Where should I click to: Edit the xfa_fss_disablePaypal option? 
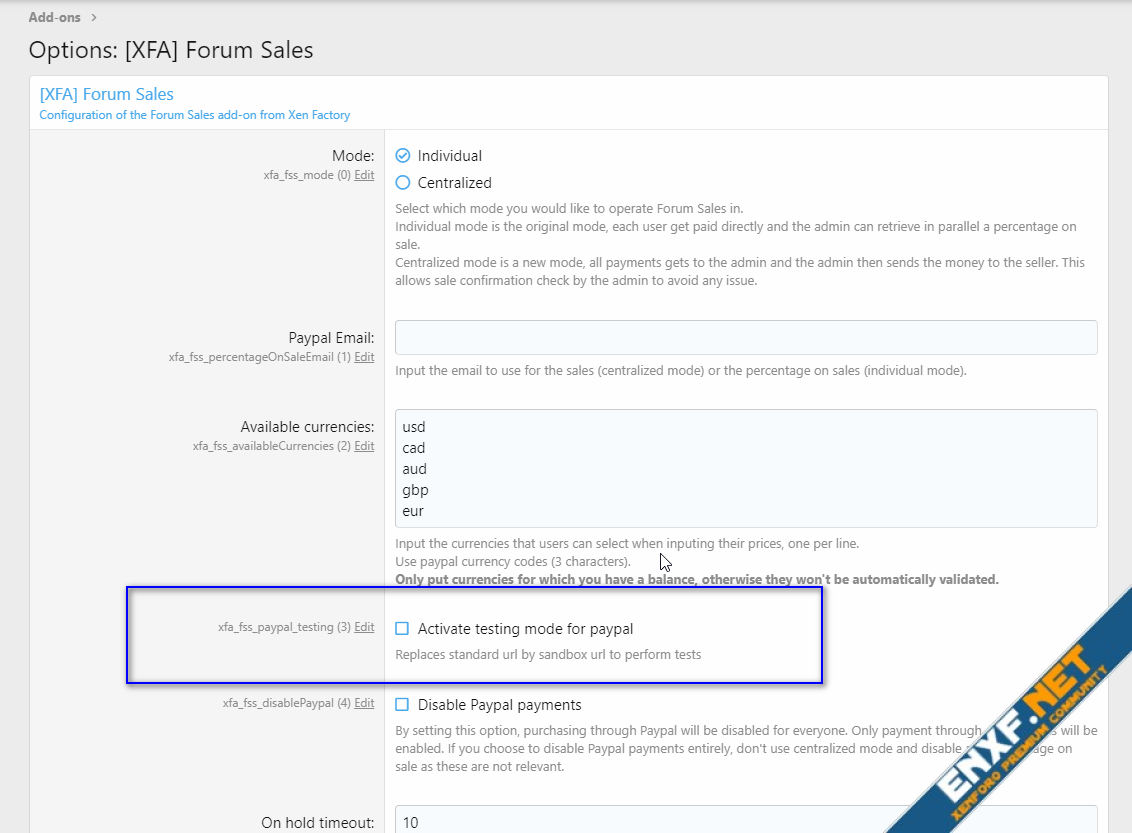364,703
